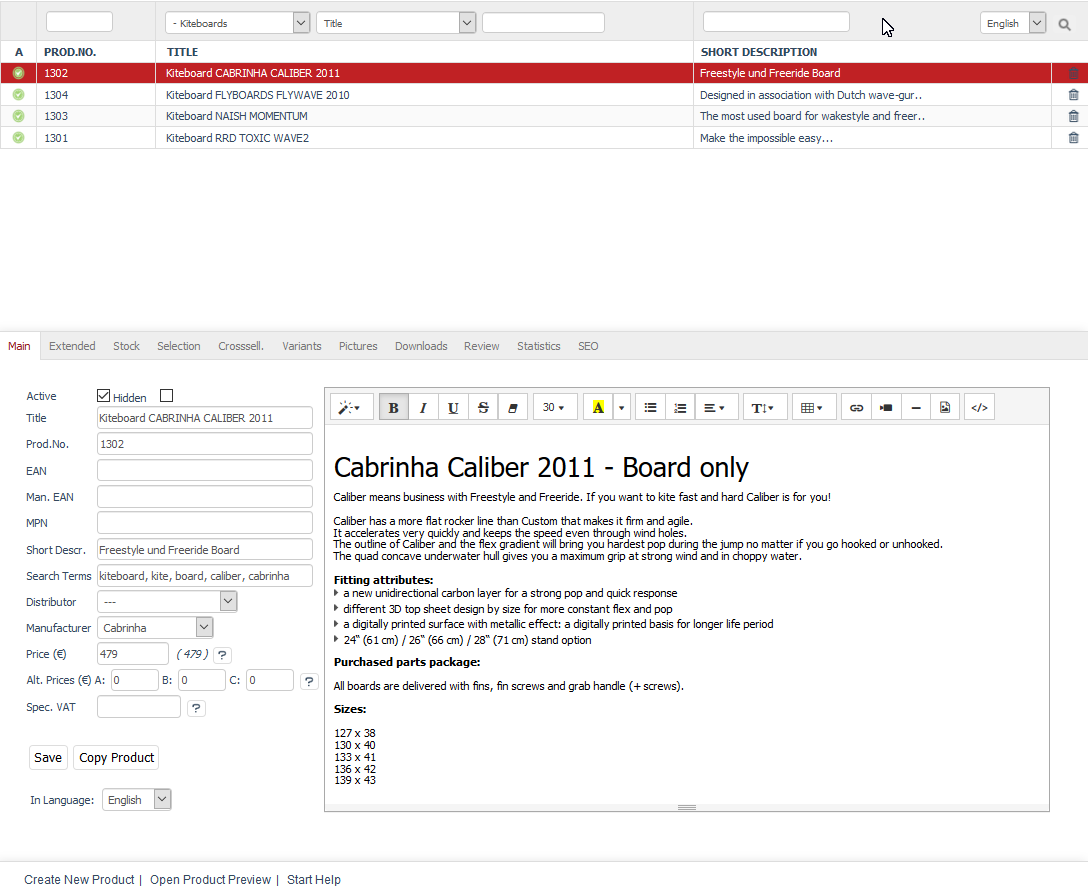Click the Start Help link
This screenshot has width=1088, height=895.
tap(314, 880)
